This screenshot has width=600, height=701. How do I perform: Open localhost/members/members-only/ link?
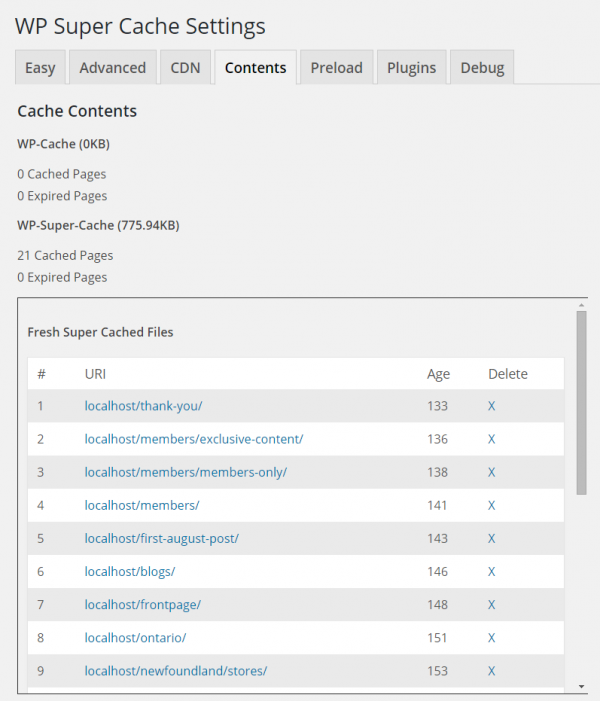click(x=186, y=472)
